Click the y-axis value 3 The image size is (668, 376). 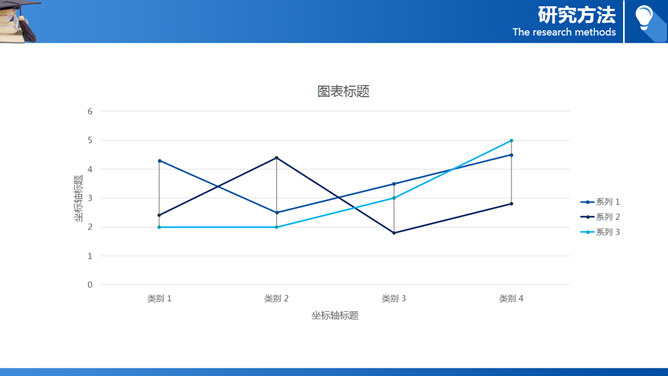click(x=90, y=198)
